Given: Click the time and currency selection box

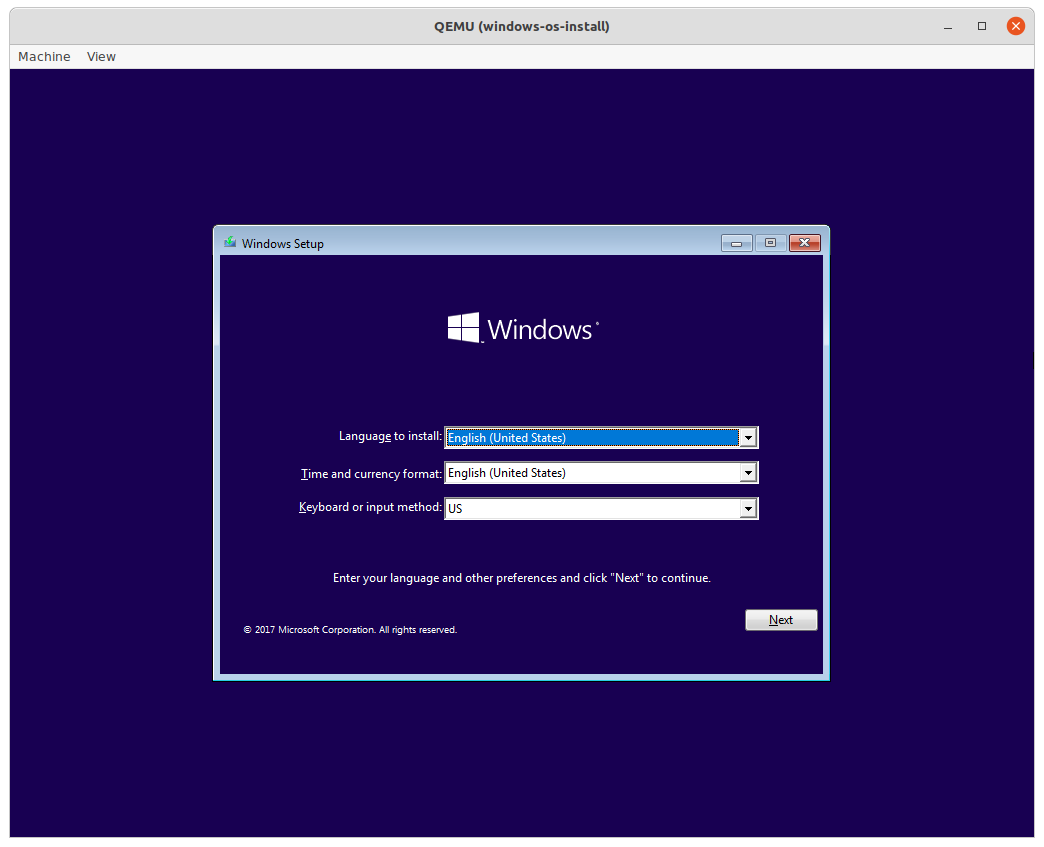Looking at the screenshot, I should click(590, 472).
